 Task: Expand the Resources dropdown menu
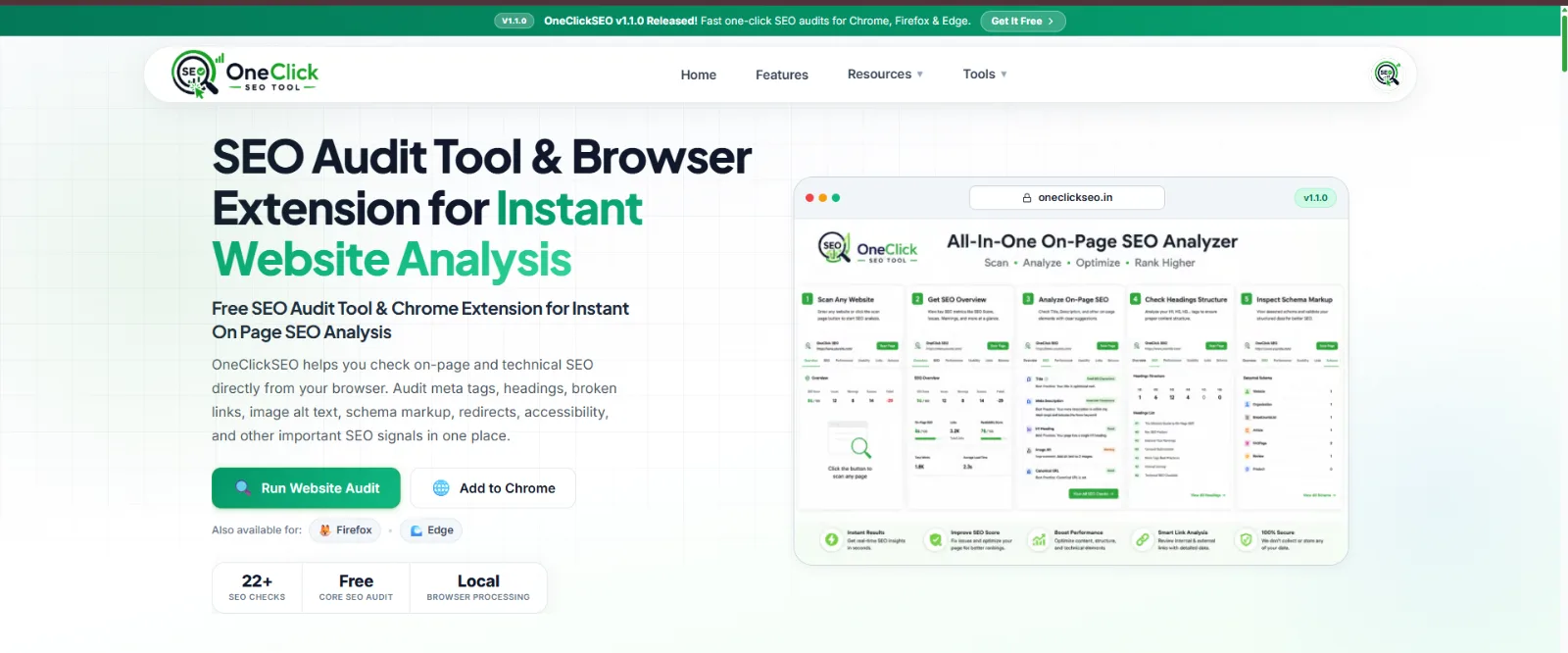coord(885,75)
